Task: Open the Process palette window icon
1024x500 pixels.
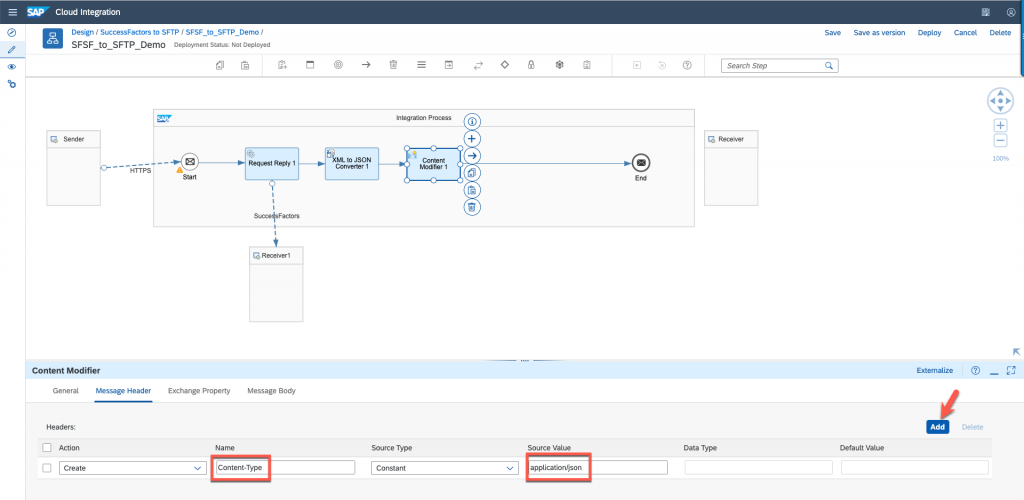Action: [x=310, y=65]
